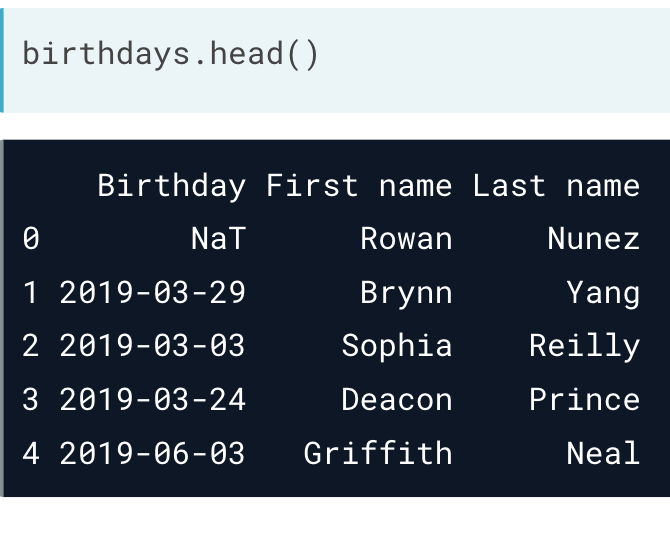
Task: Select the First name column header
Action: pyautogui.click(x=358, y=186)
